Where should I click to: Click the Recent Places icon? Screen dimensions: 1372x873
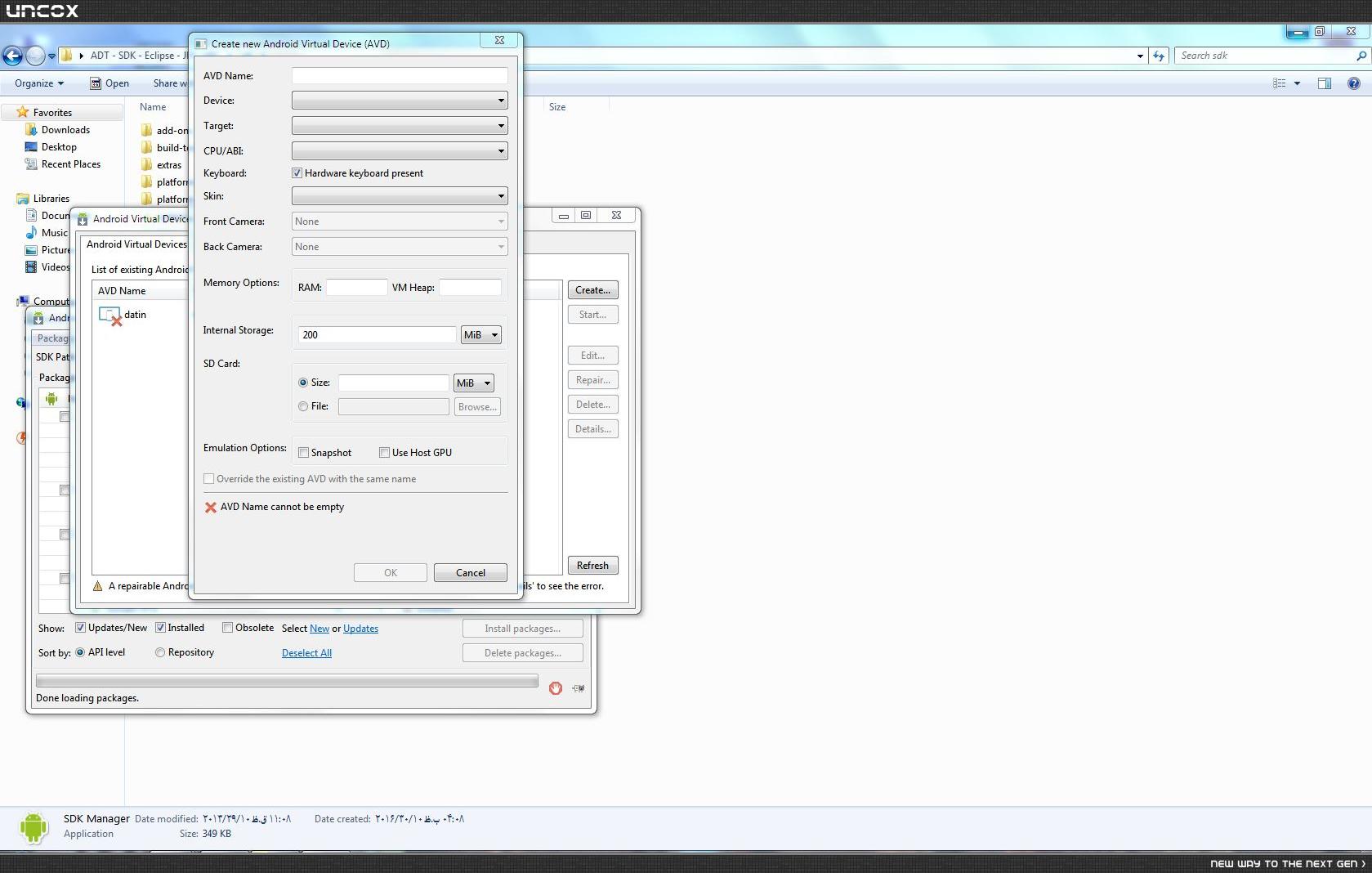point(31,163)
